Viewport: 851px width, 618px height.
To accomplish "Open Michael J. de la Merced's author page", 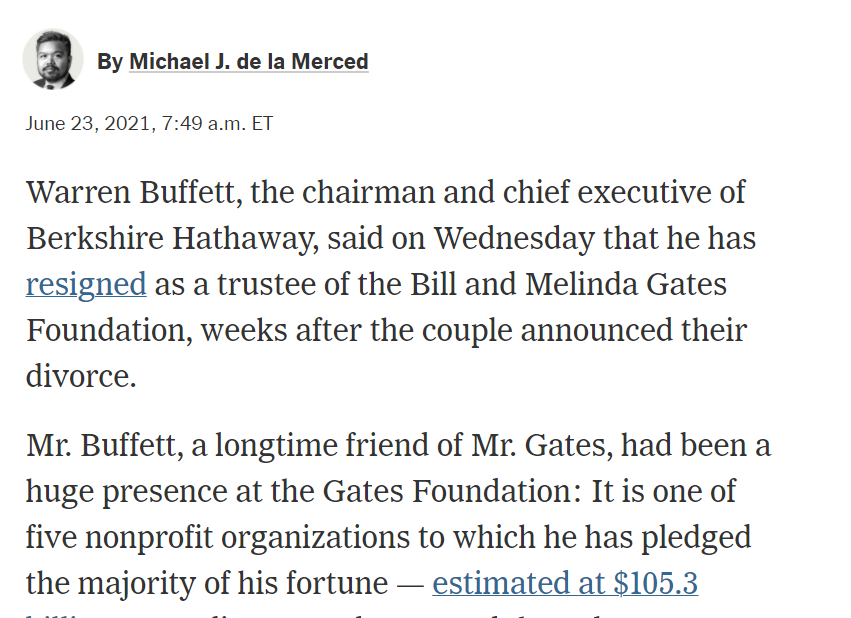I will pos(248,62).
